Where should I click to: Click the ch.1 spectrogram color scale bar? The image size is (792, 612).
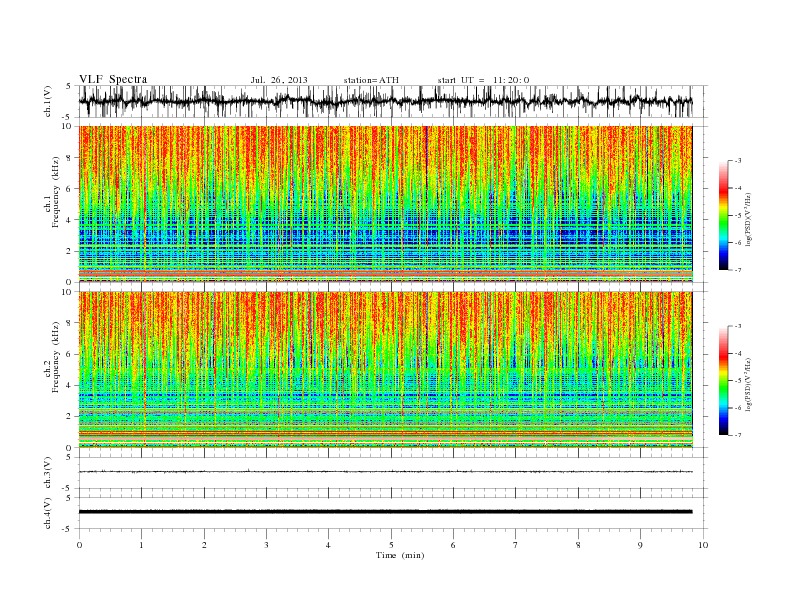(x=724, y=215)
